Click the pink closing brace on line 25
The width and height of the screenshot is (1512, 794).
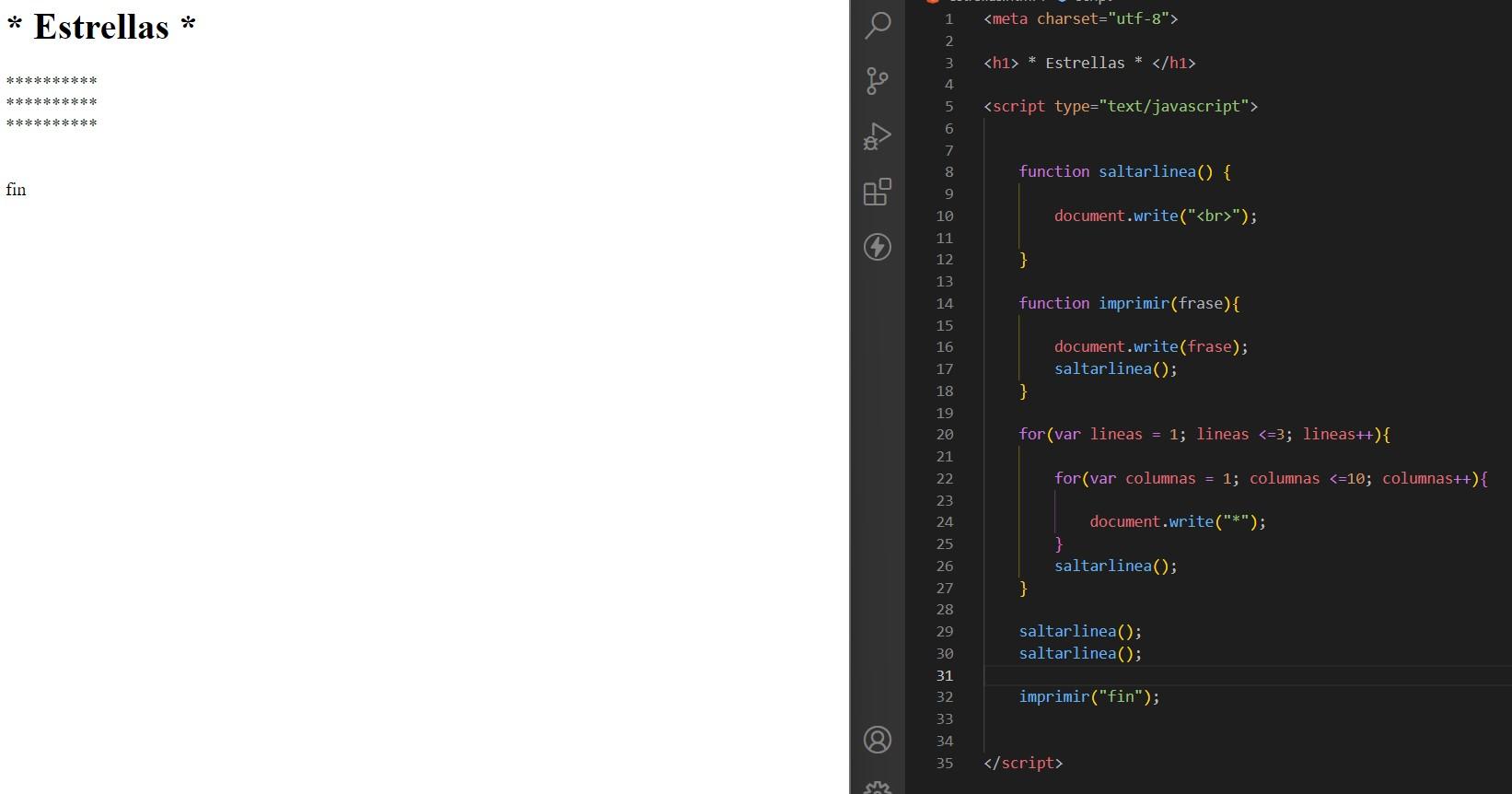(1059, 543)
